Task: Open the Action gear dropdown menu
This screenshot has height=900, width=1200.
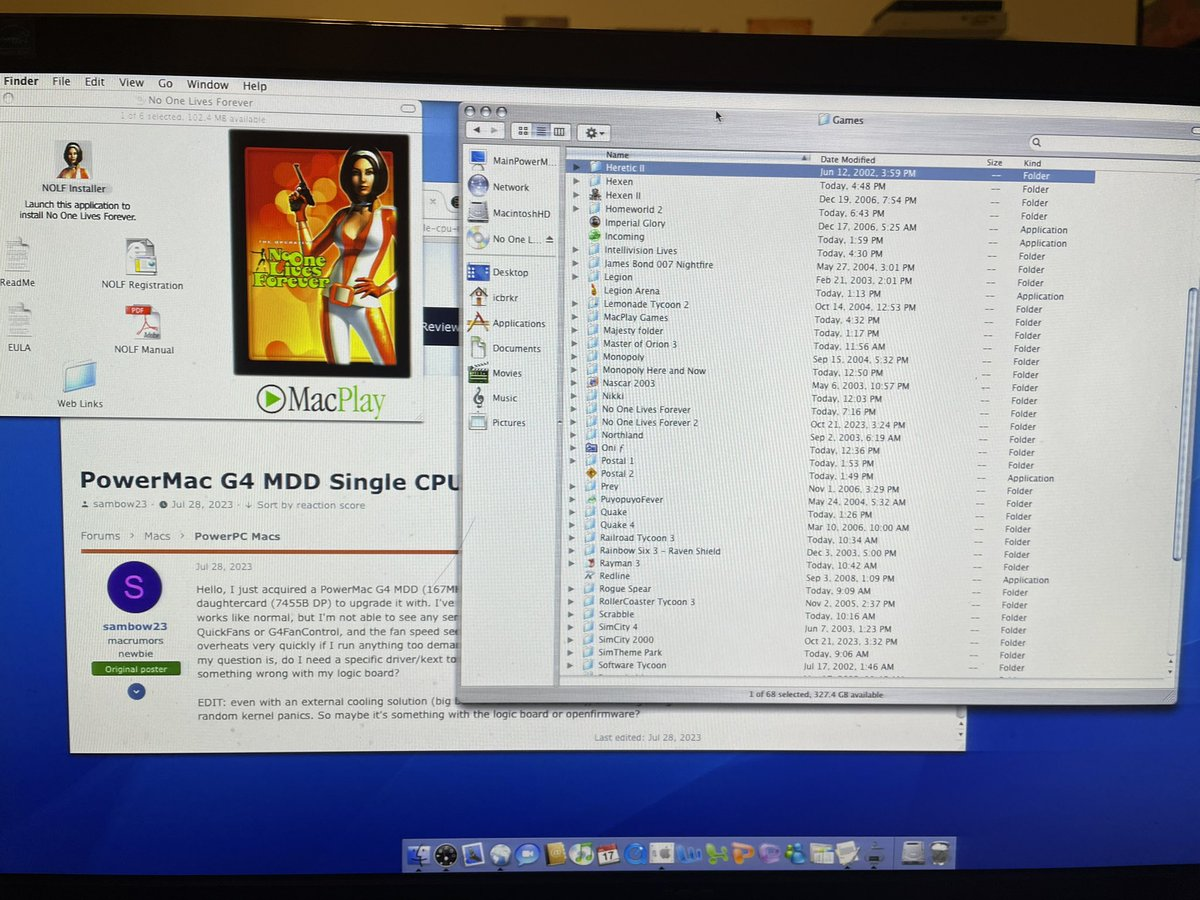Action: (x=593, y=132)
